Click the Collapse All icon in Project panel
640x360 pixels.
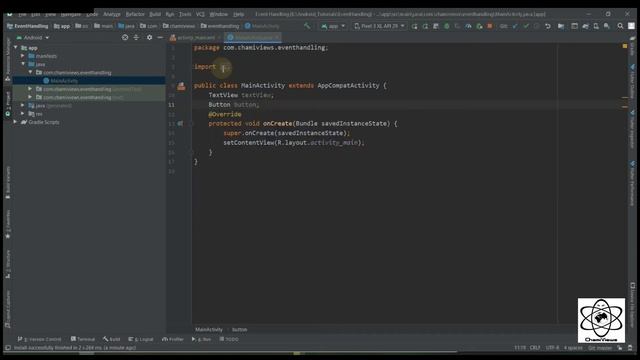coord(136,37)
